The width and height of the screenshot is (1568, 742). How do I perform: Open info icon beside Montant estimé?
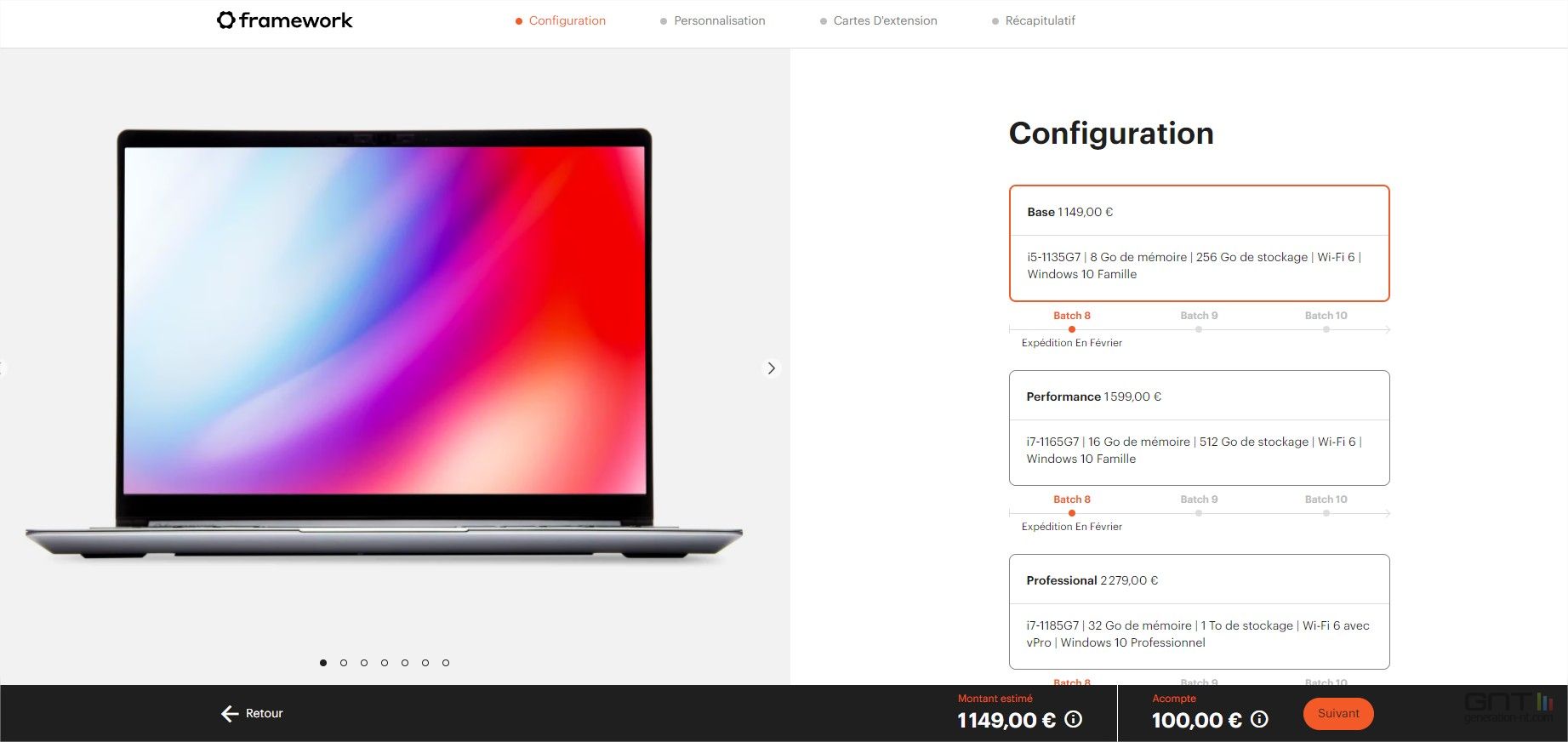pyautogui.click(x=1074, y=720)
